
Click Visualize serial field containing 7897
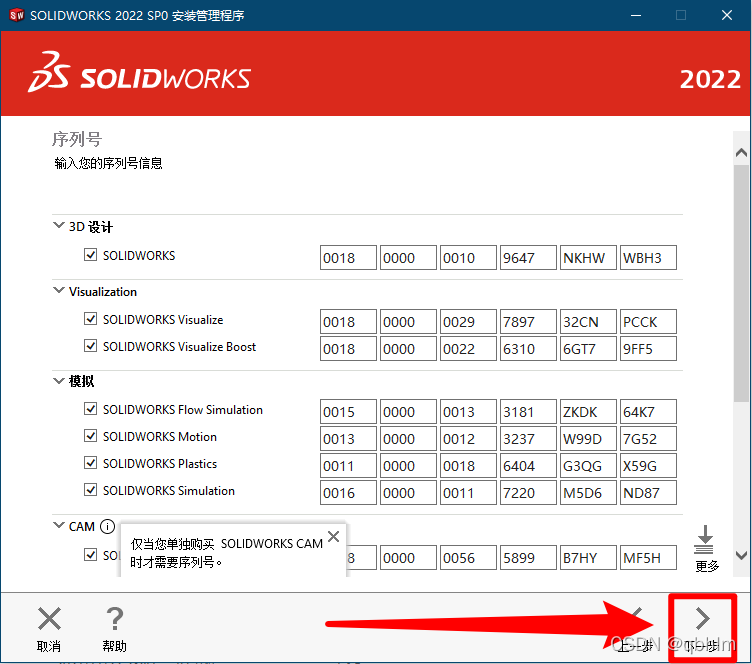click(528, 322)
